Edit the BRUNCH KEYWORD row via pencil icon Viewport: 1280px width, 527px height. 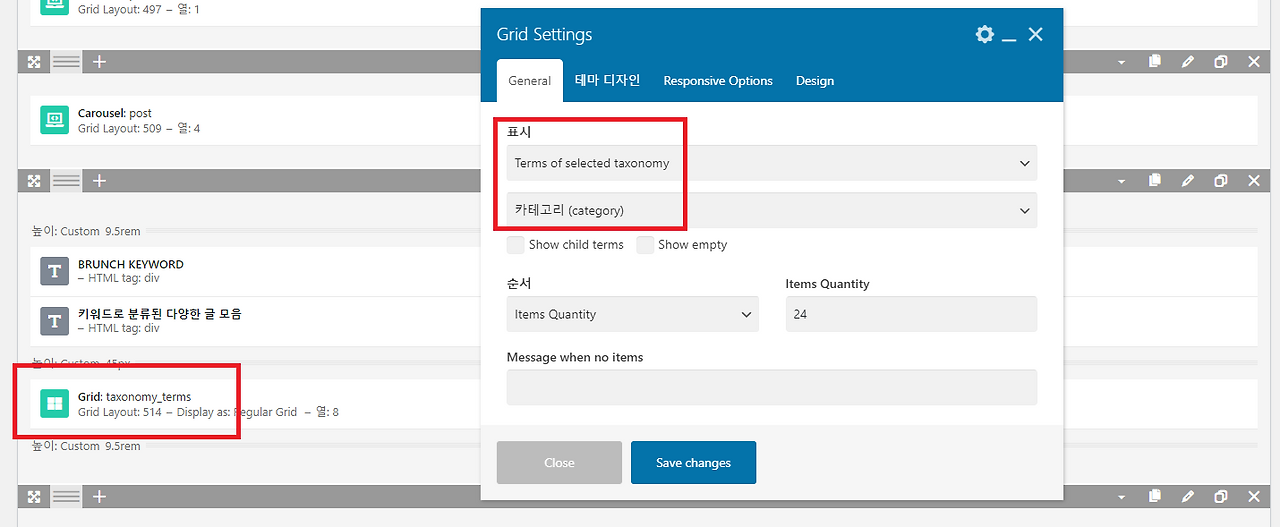click(x=1188, y=181)
